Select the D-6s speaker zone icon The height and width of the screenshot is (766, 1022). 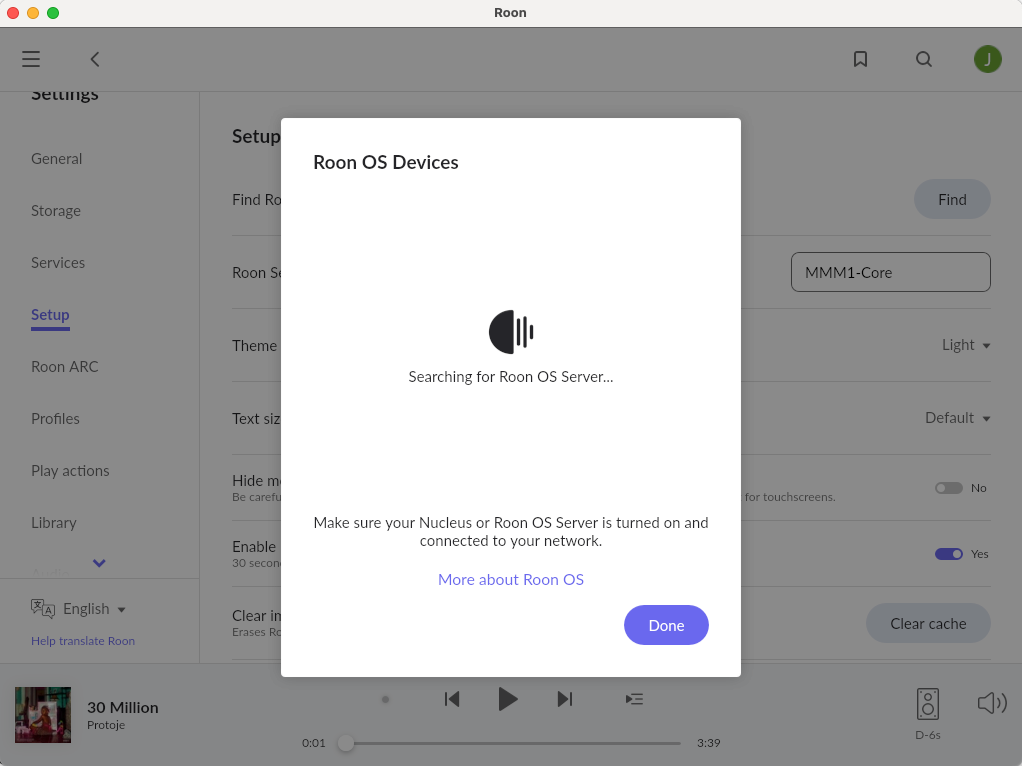coord(927,703)
